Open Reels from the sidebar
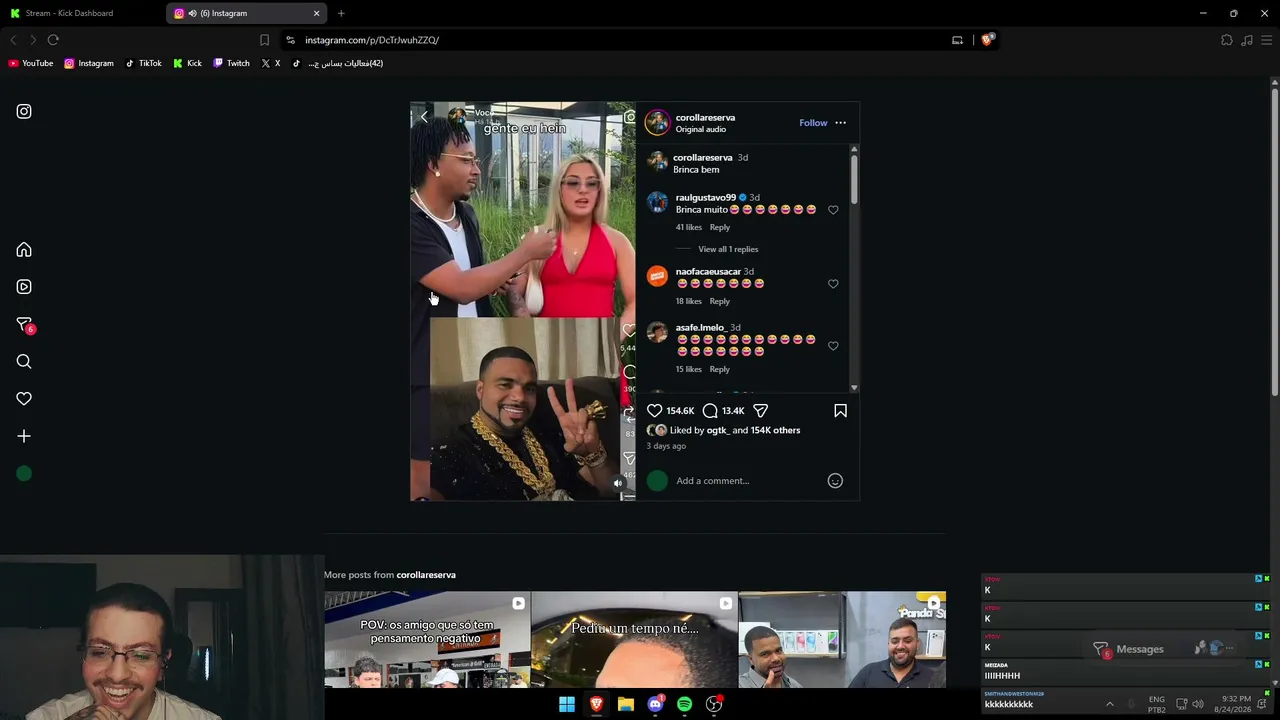Viewport: 1280px width, 720px height. point(24,287)
